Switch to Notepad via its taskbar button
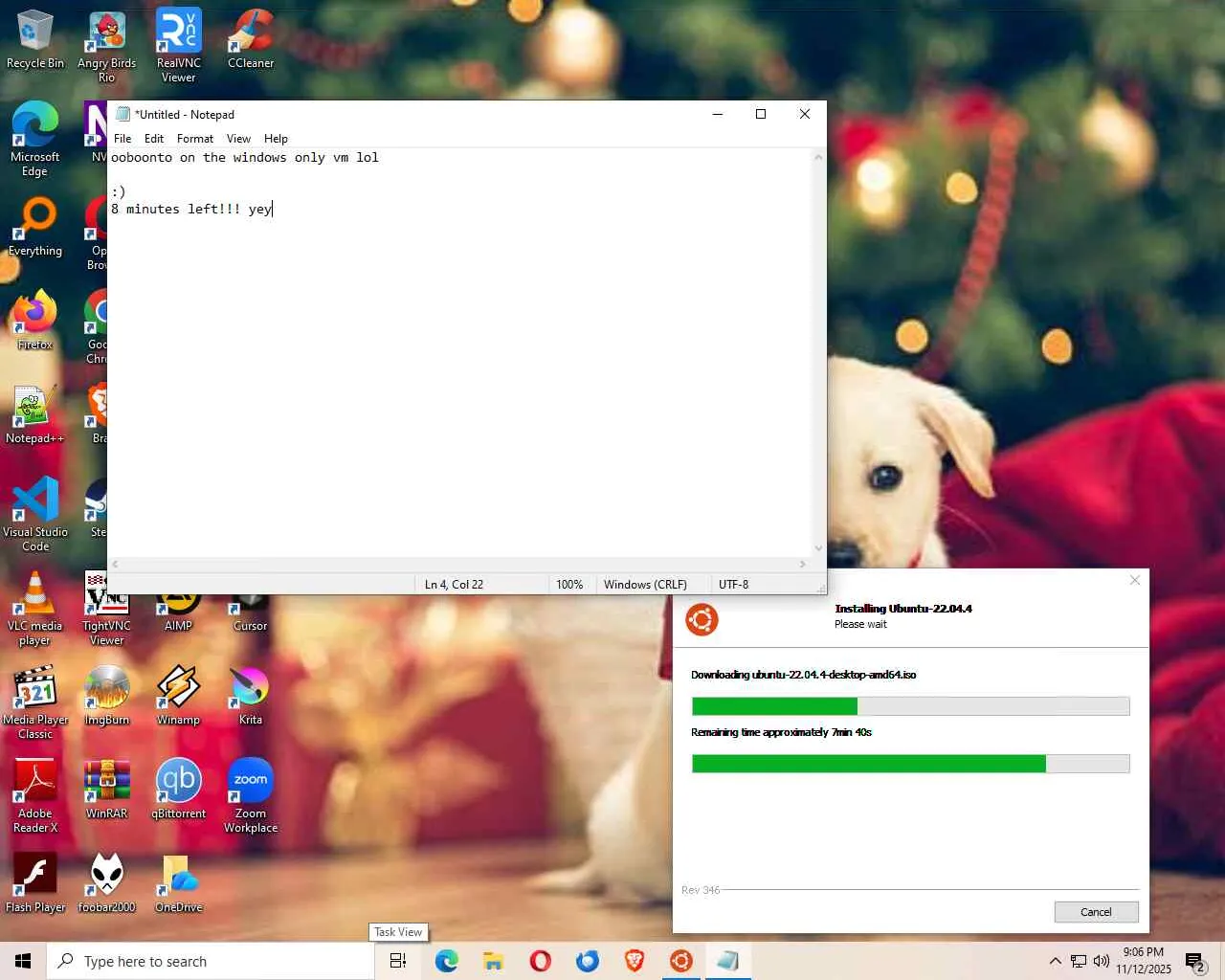 [x=728, y=961]
